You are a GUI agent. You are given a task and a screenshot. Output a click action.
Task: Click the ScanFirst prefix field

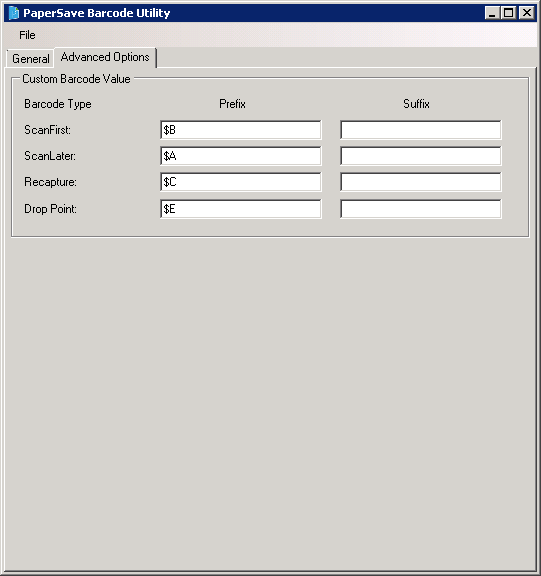pyautogui.click(x=241, y=130)
